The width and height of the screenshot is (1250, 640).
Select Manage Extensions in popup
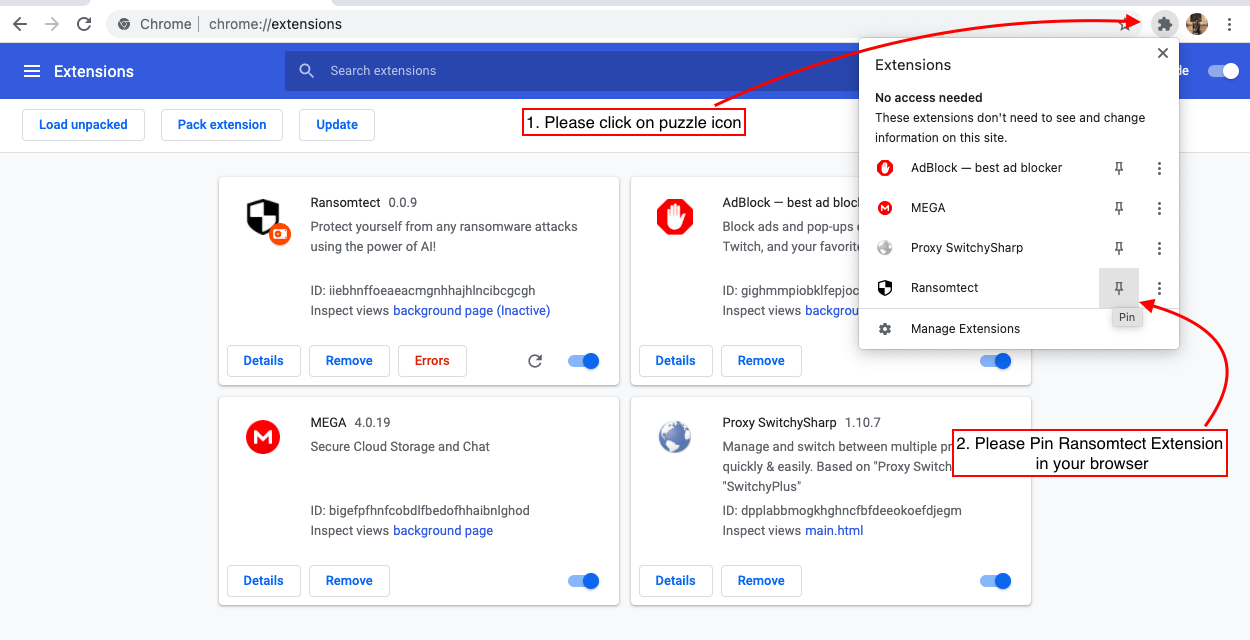965,329
